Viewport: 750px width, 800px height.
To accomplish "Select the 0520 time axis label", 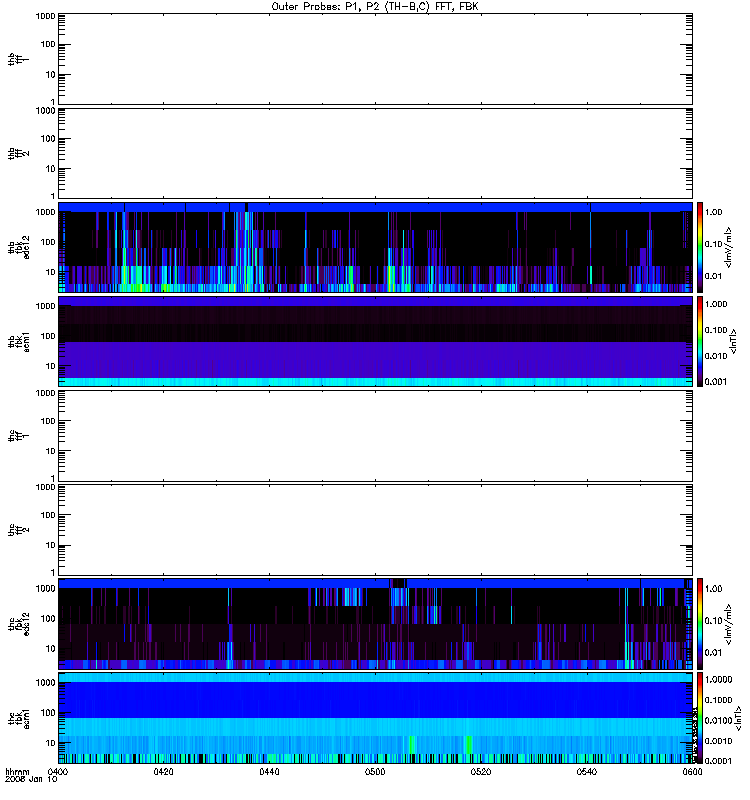I will click(481, 772).
